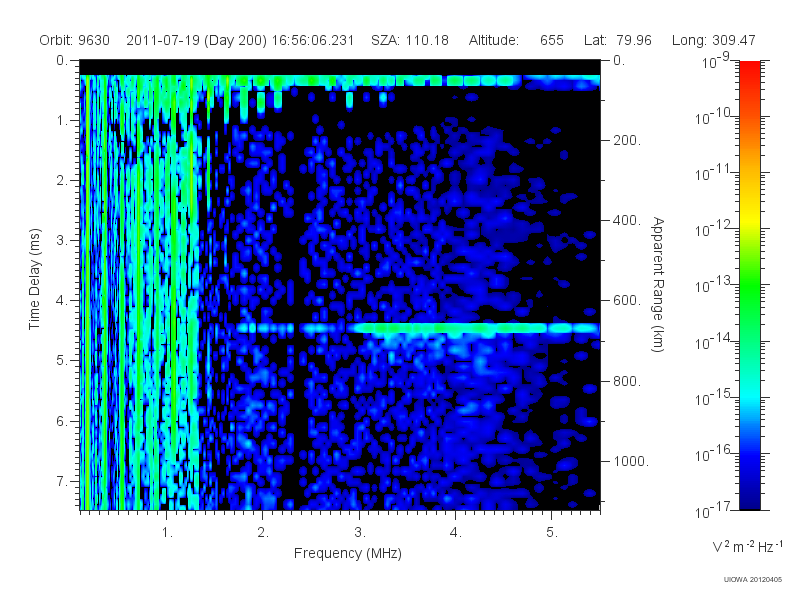Click the 'Orbit: 9630' header text
Screen dimensions: 800x600
click(74, 40)
